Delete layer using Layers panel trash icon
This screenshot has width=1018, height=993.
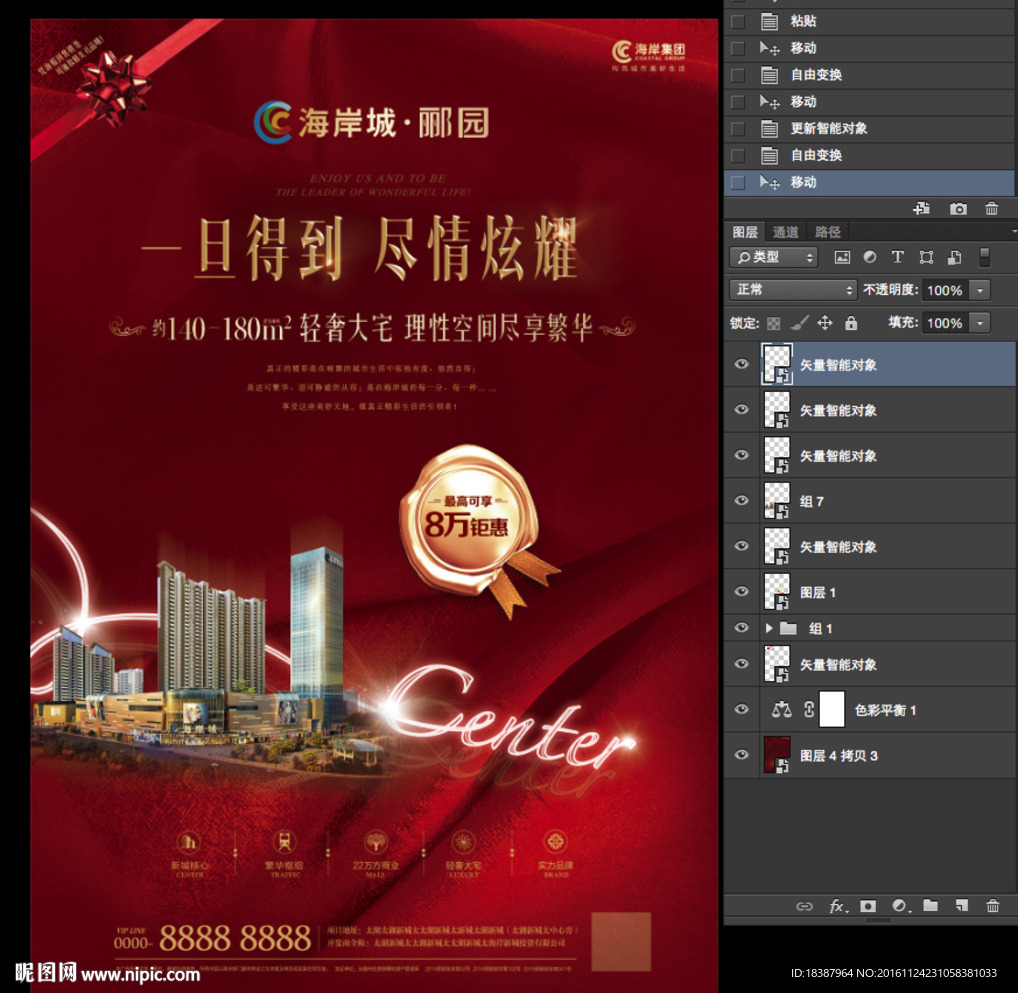(992, 906)
